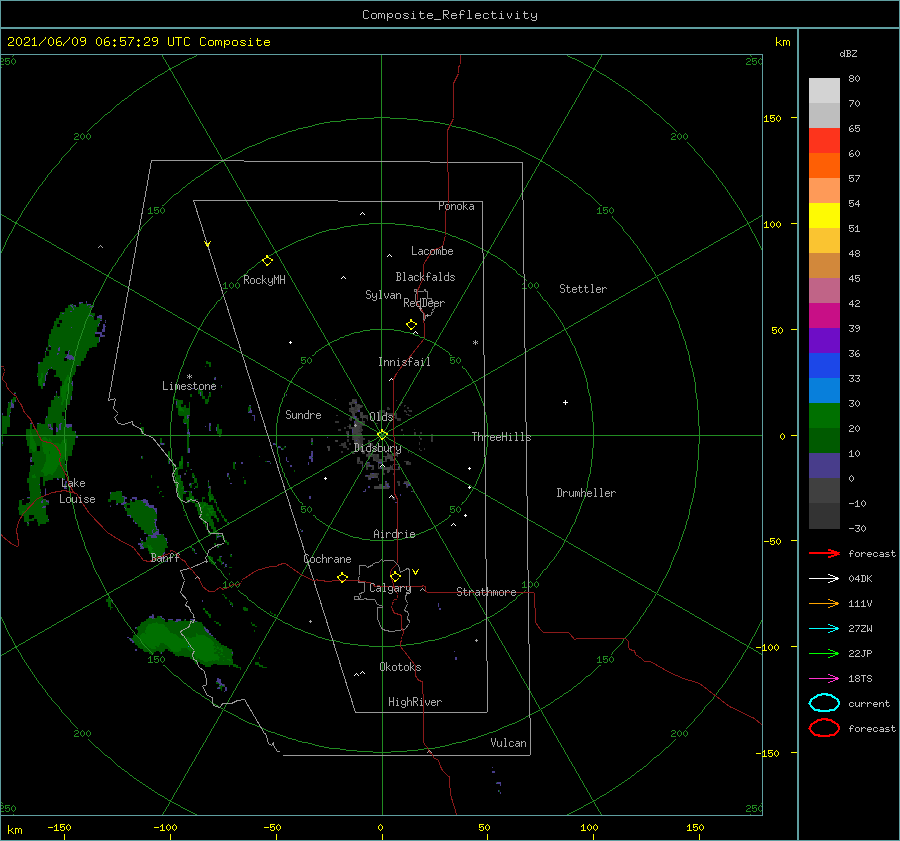This screenshot has width=900, height=841.
Task: Click the green 22JP arrow in legend
Action: (824, 653)
